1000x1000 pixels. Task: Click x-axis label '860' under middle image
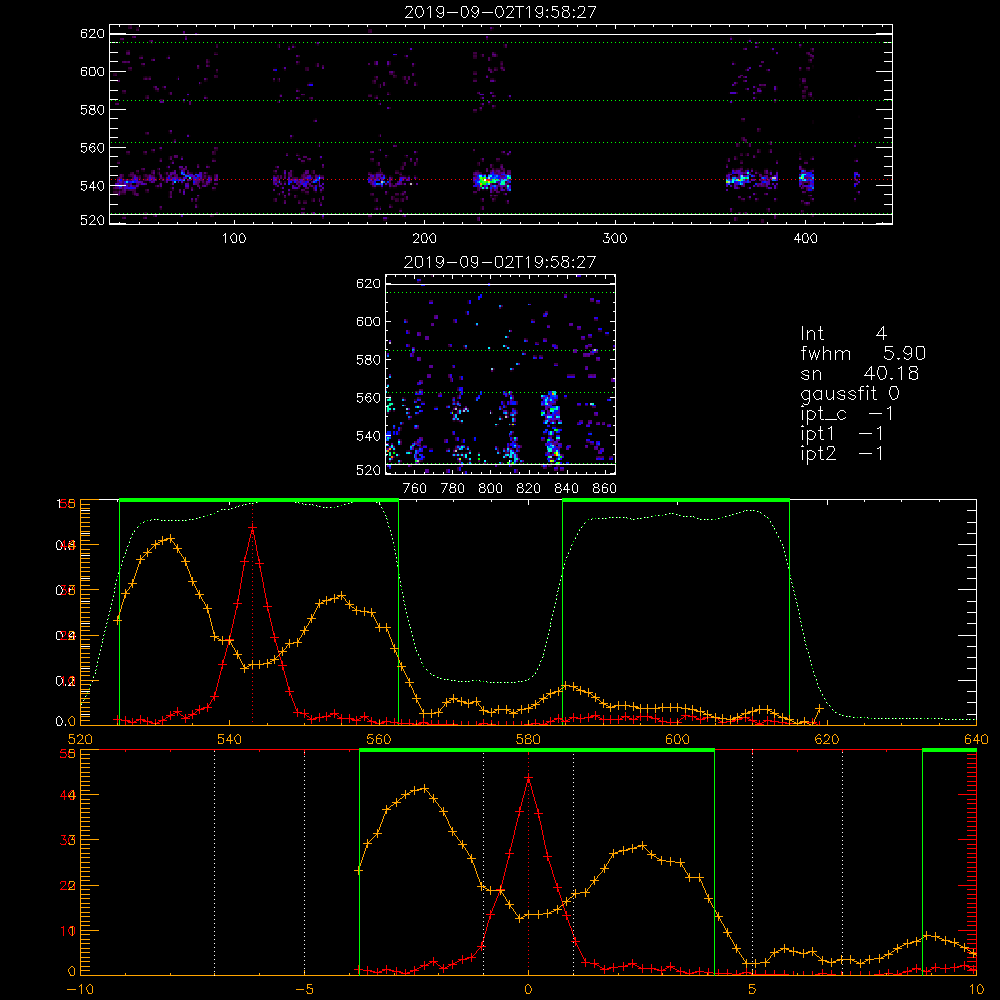tap(605, 489)
